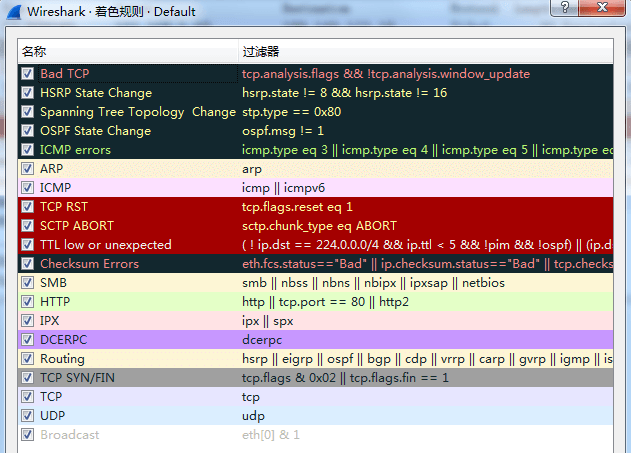Image resolution: width=631 pixels, height=453 pixels.
Task: Select the HSRP State Change name
Action: (x=96, y=93)
